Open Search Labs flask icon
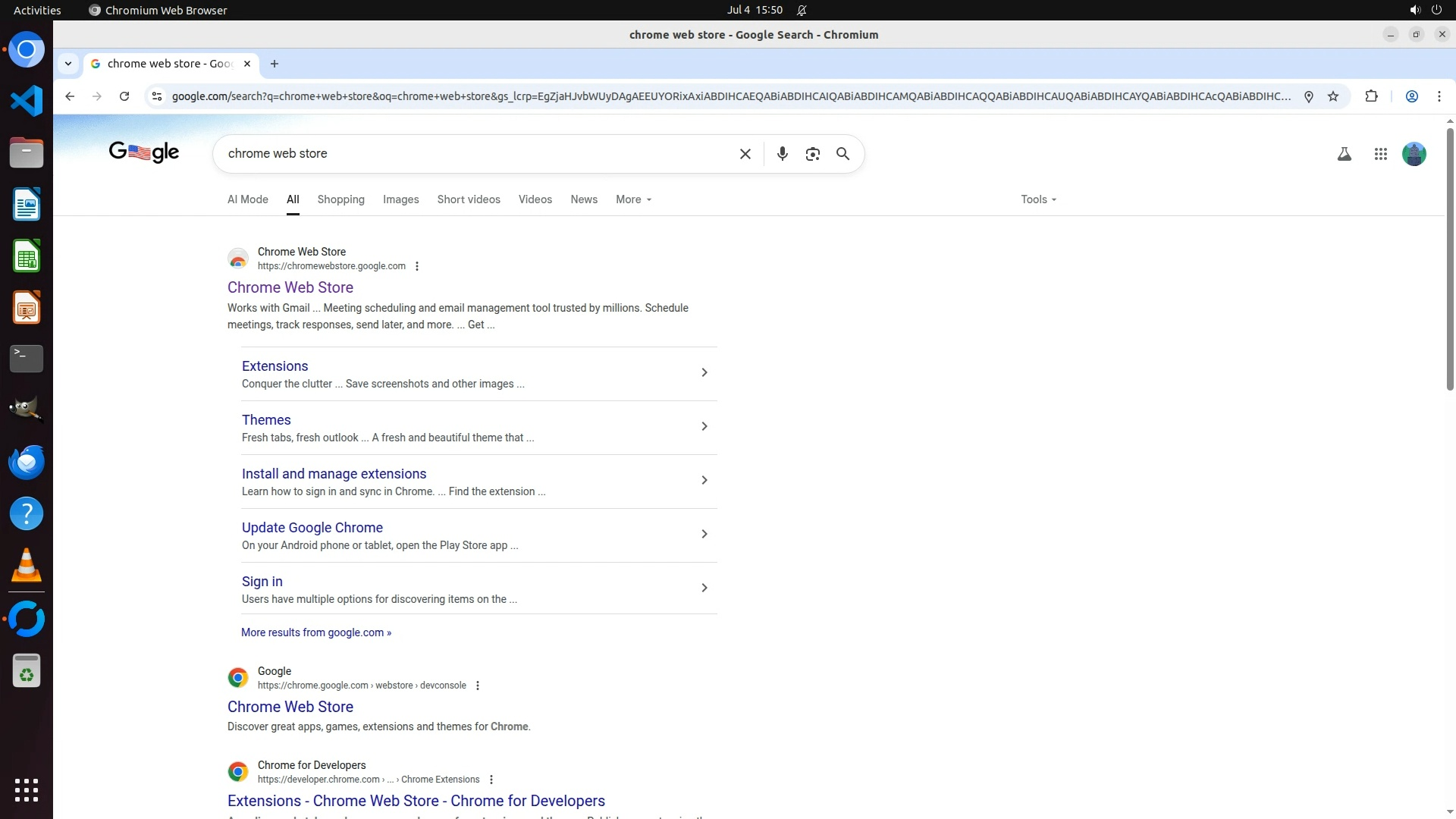 [1344, 154]
